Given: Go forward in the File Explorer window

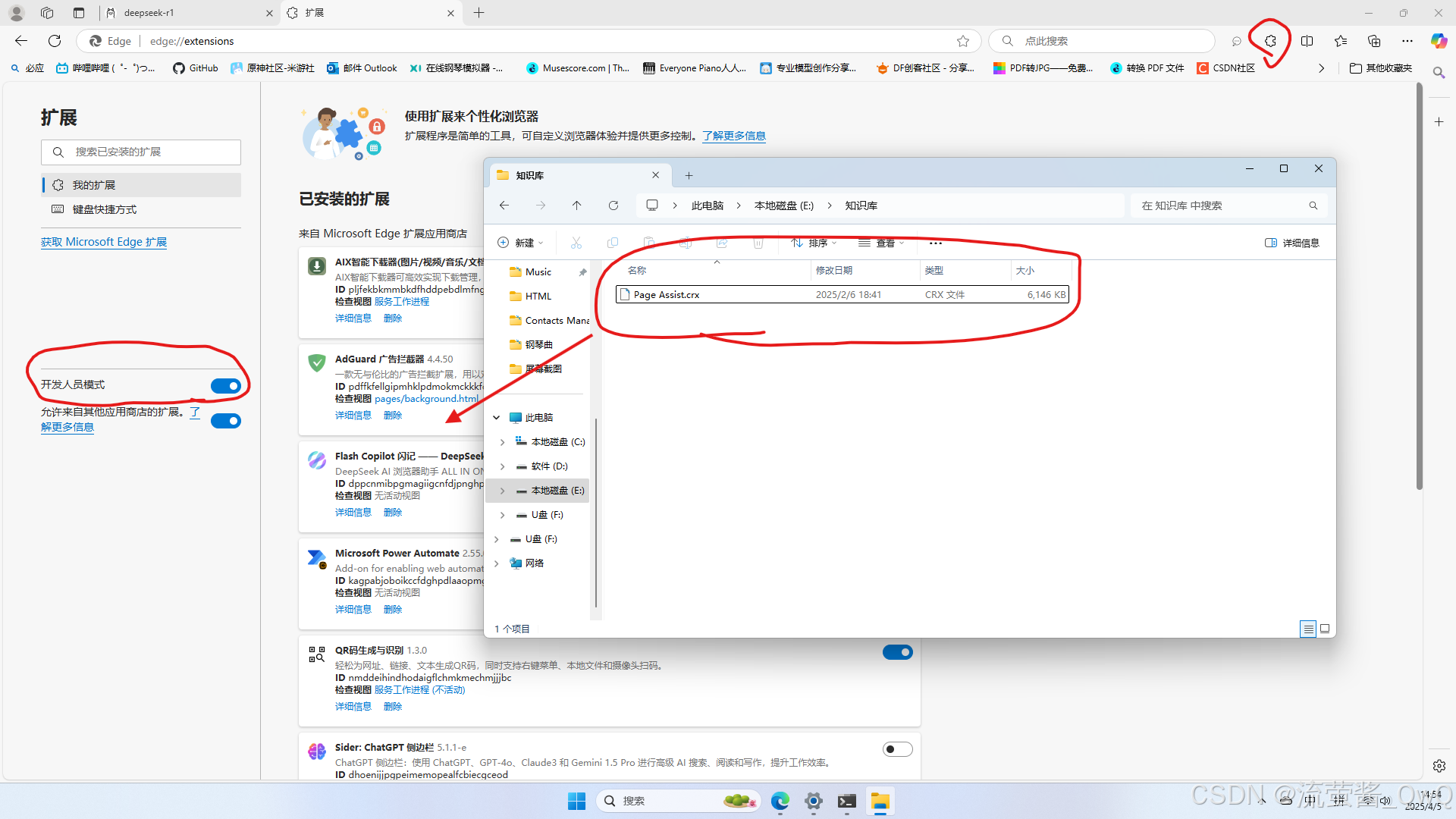Looking at the screenshot, I should pos(541,206).
